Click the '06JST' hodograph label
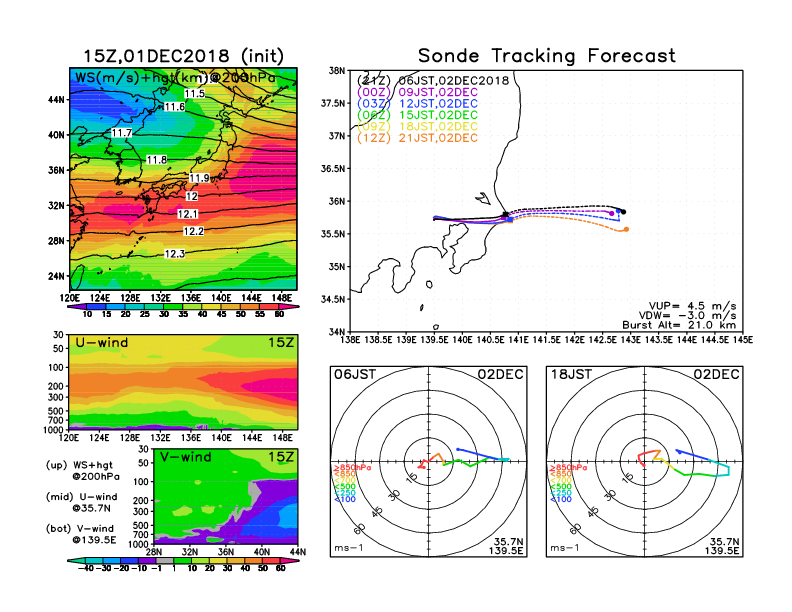Screen dimensions: 792x612 coord(355,374)
